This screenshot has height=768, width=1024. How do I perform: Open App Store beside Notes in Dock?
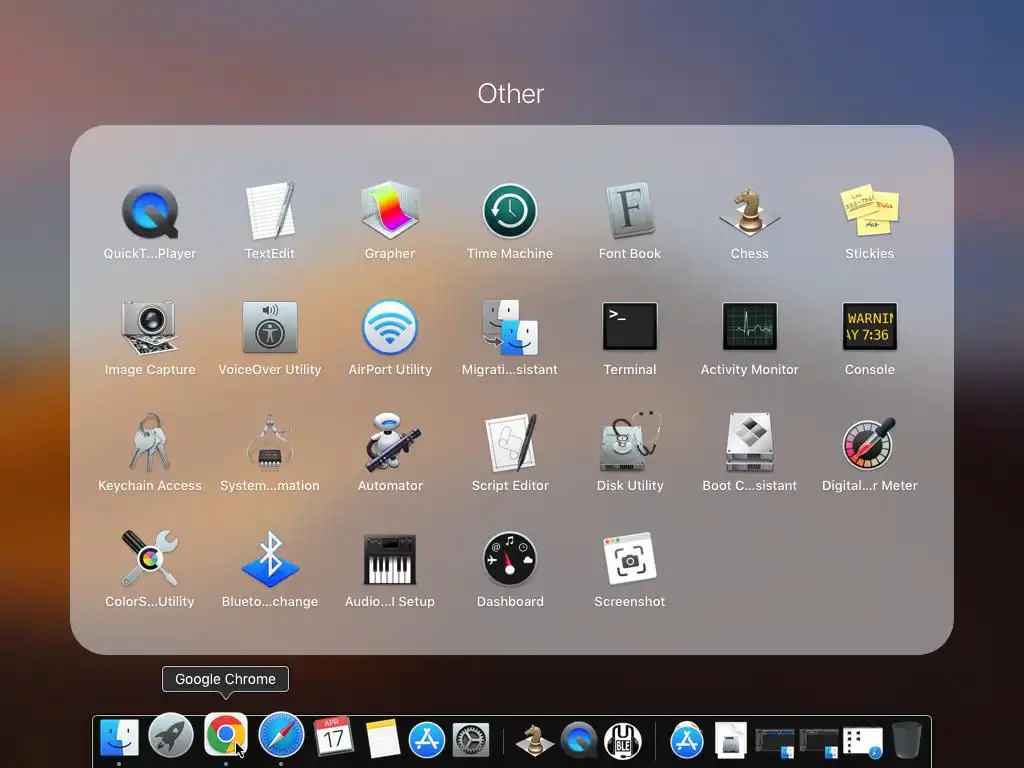pos(427,741)
